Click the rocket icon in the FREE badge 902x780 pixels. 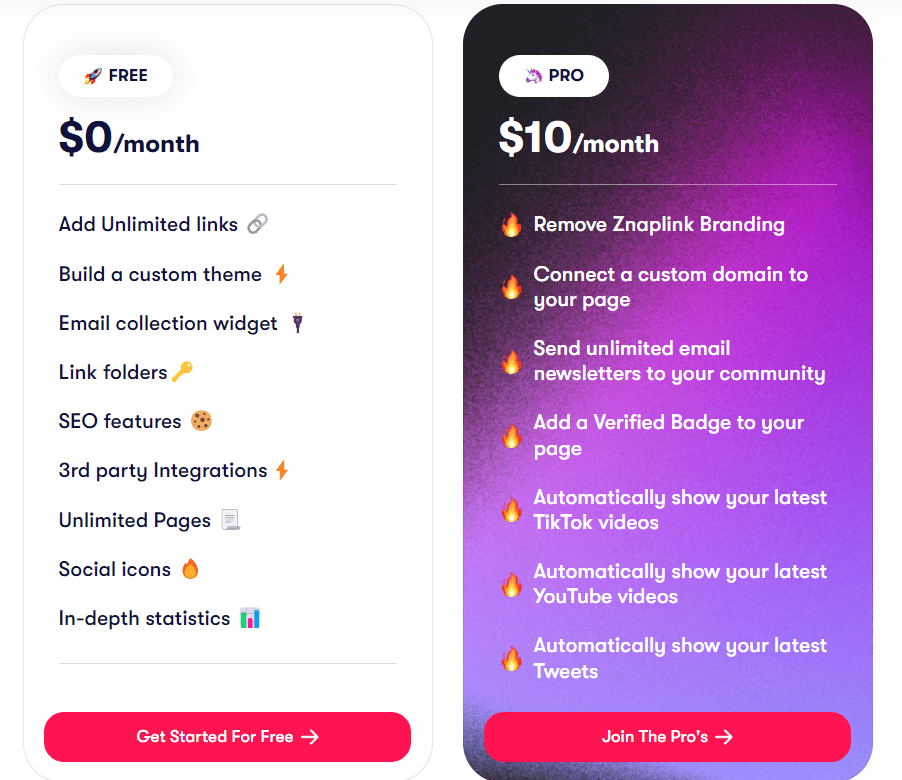coord(93,75)
